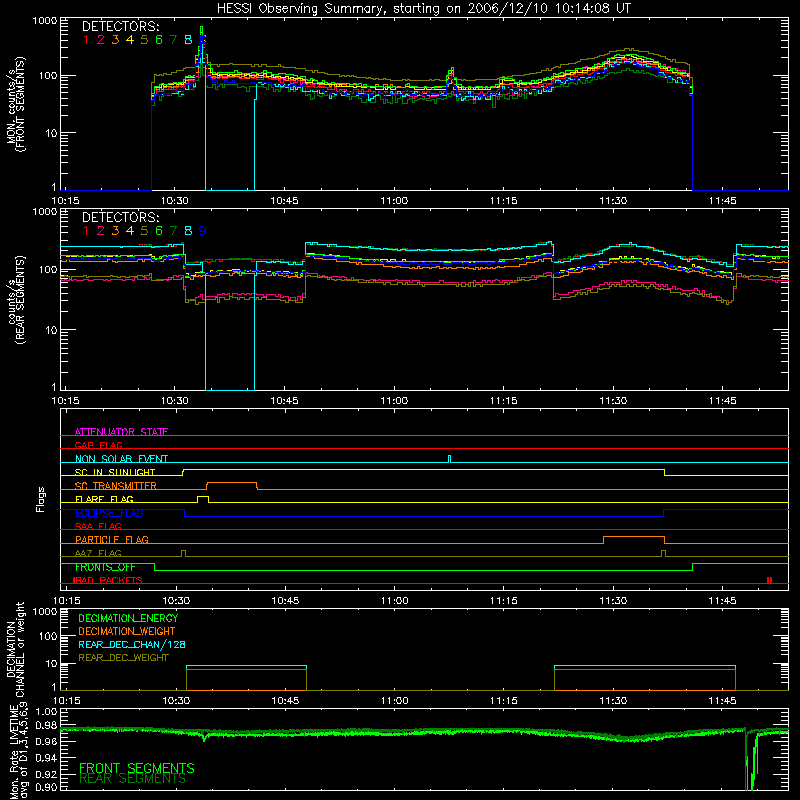Click the MON. counts/s (FRONT SEGMENTS) axis label
This screenshot has width=800, height=800.
point(15,104)
